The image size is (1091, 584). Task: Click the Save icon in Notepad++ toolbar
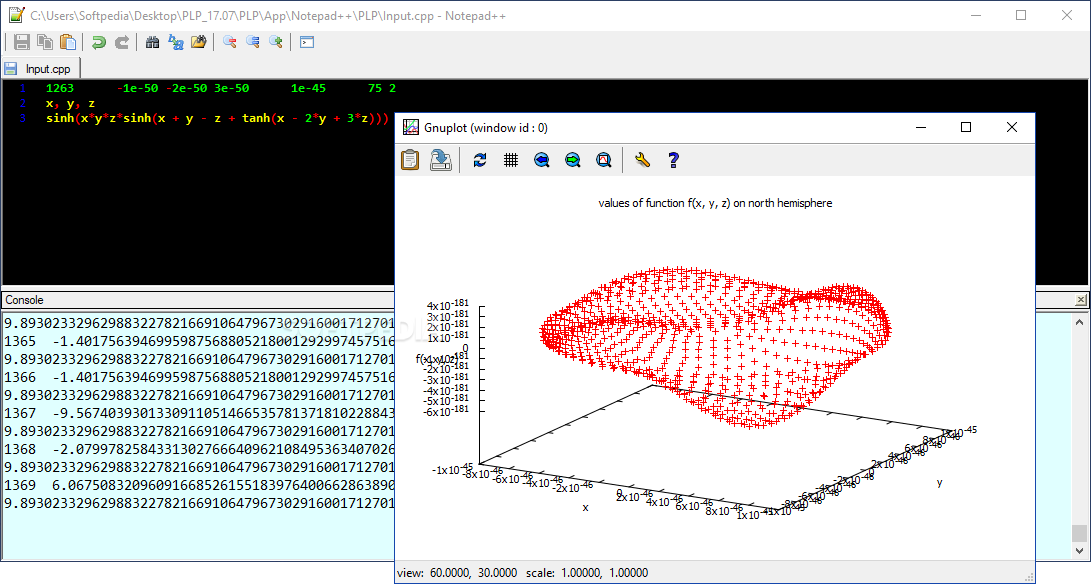(x=22, y=42)
